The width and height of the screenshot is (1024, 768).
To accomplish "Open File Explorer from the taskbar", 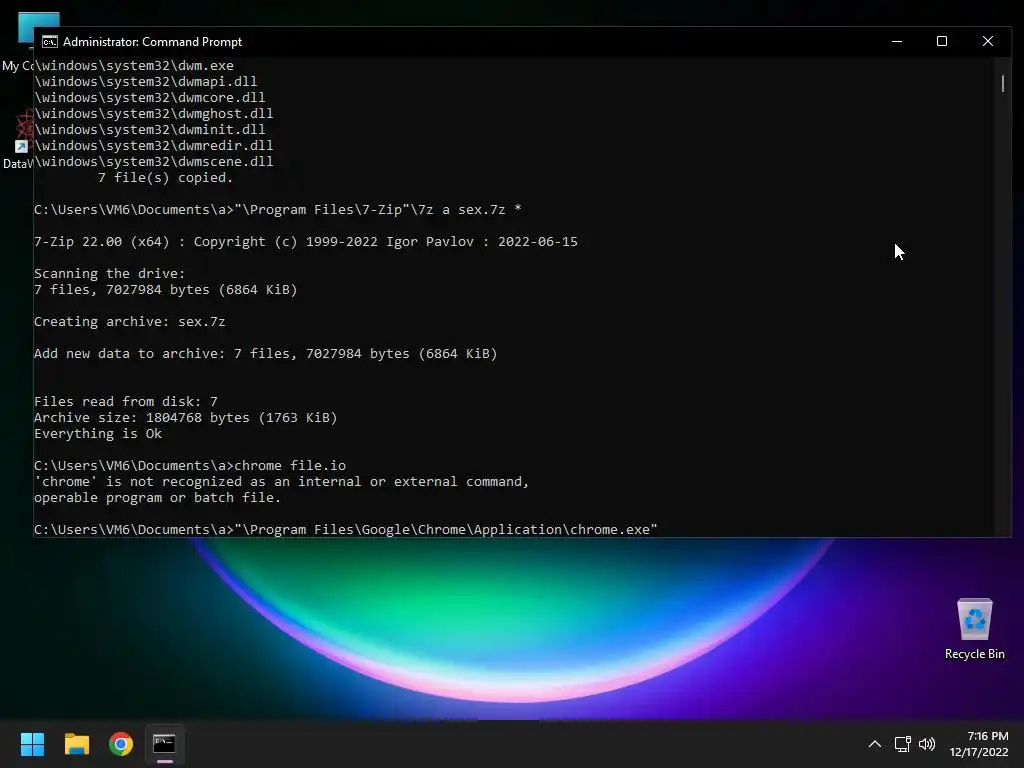I will coord(76,744).
